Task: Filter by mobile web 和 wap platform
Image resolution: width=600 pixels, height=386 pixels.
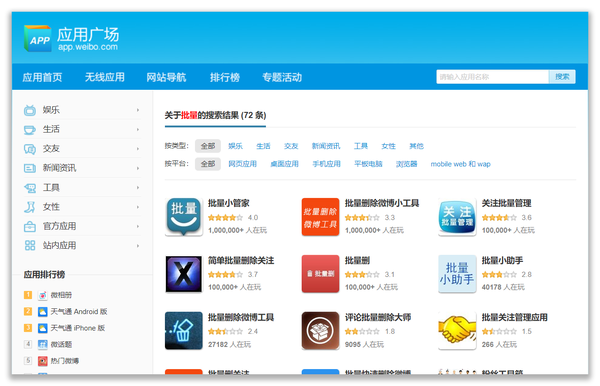Action: coord(460,164)
